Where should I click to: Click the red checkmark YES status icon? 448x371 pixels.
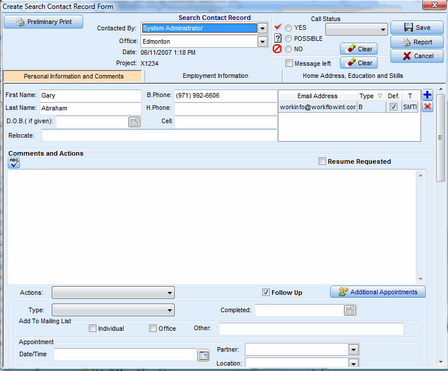(278, 26)
